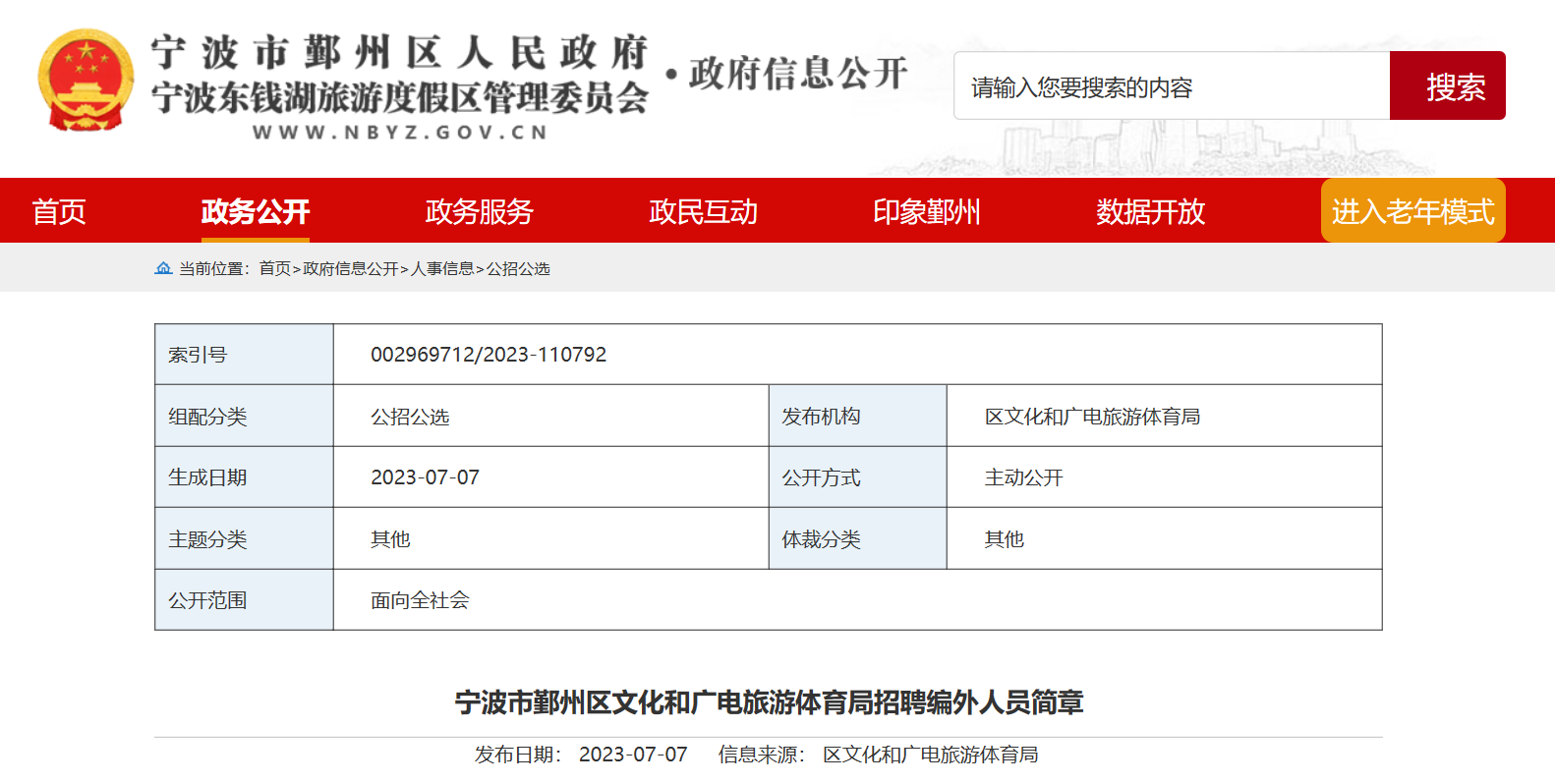
Task: Open the 印象鄞州 navigation tab
Action: (x=927, y=211)
